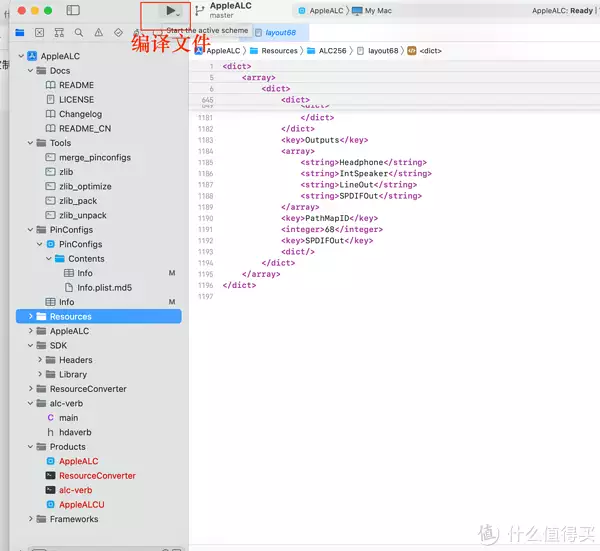Image resolution: width=600 pixels, height=551 pixels.
Task: Expand the Library folder
Action: coord(40,374)
